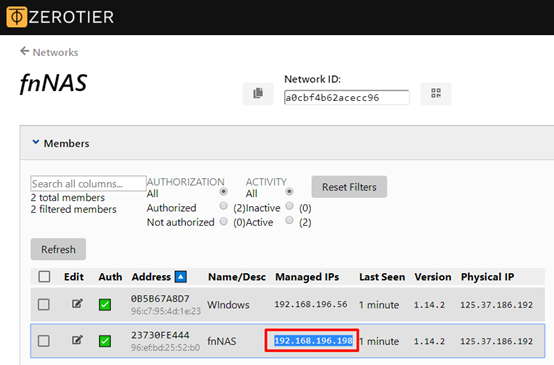Collapse the Members section chevron
This screenshot has height=365, width=554.
[x=36, y=142]
